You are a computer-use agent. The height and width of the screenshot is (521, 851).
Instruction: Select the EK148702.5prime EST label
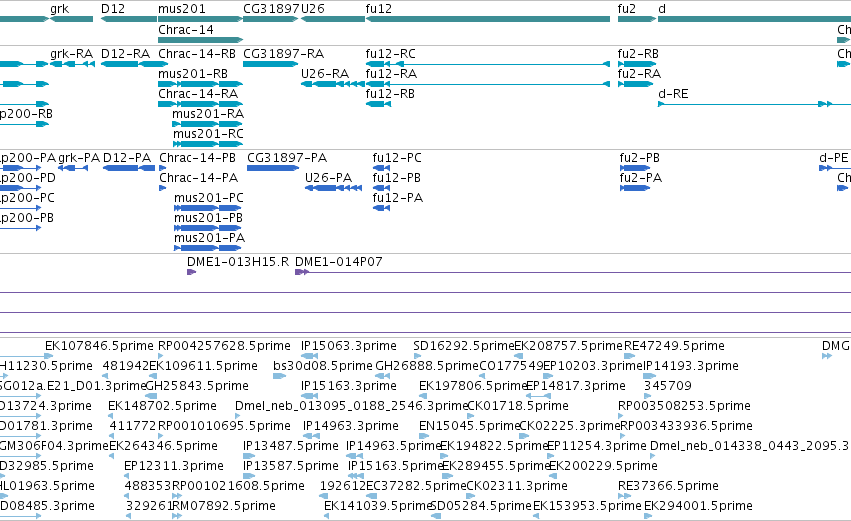pyautogui.click(x=162, y=406)
